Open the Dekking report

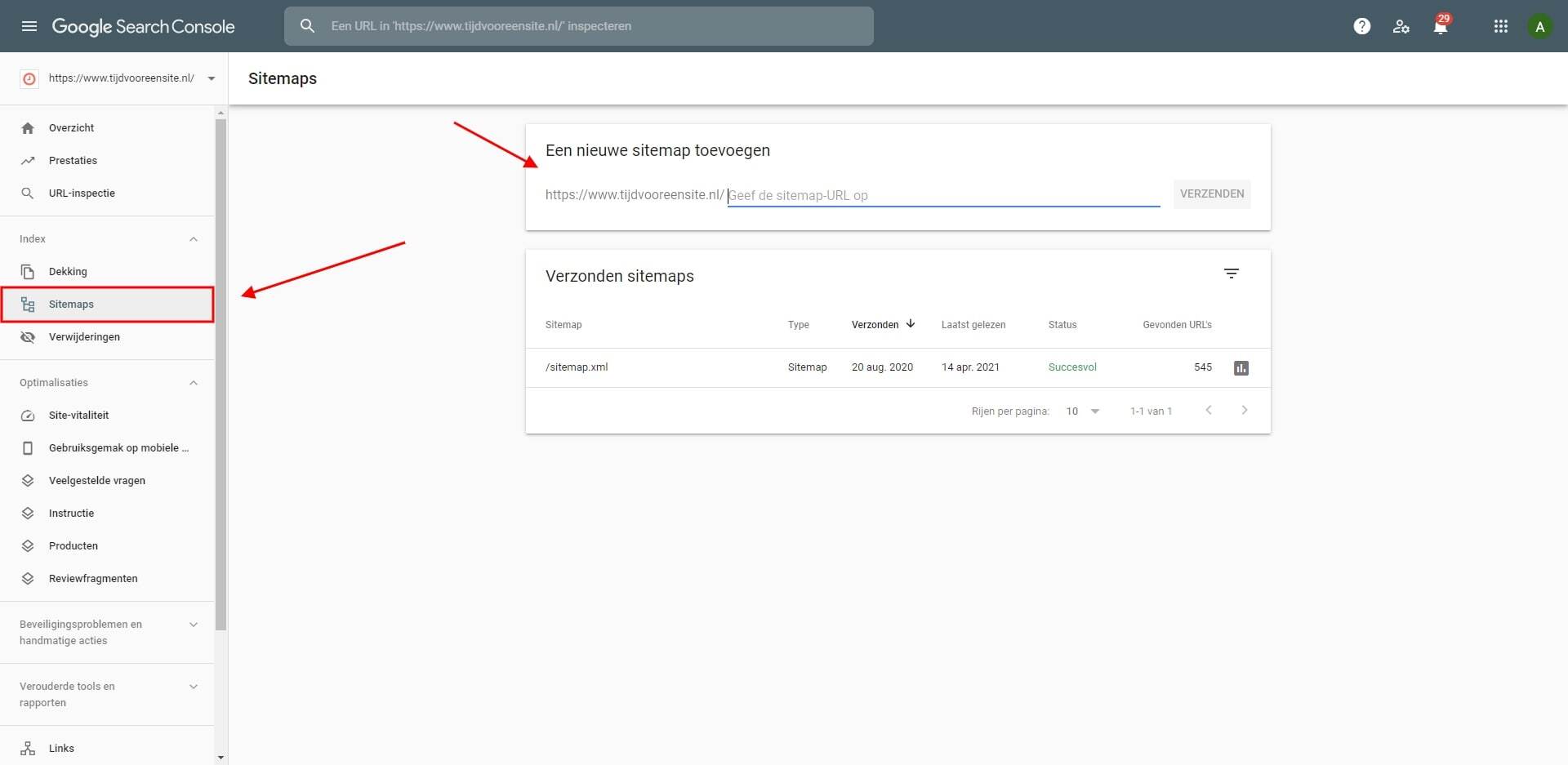[107, 272]
